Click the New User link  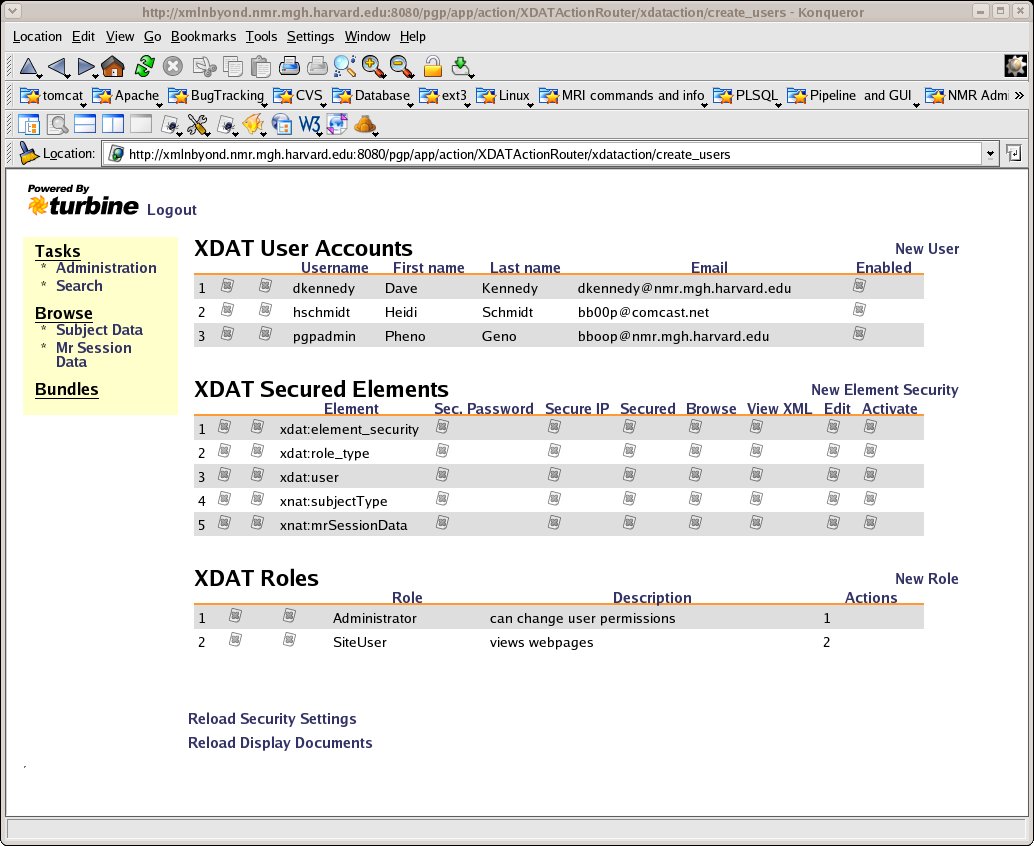pos(926,249)
